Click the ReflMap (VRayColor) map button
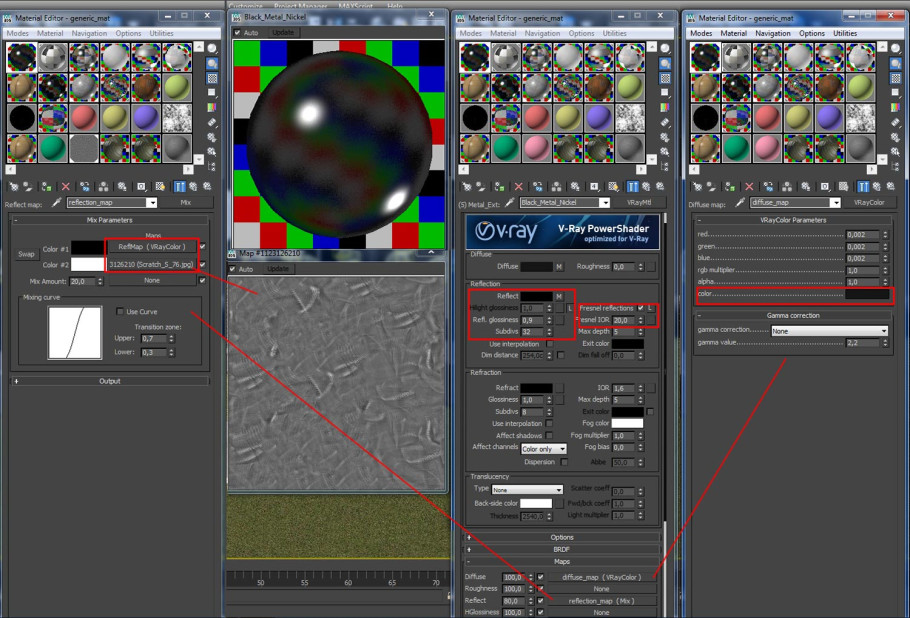 pyautogui.click(x=152, y=247)
